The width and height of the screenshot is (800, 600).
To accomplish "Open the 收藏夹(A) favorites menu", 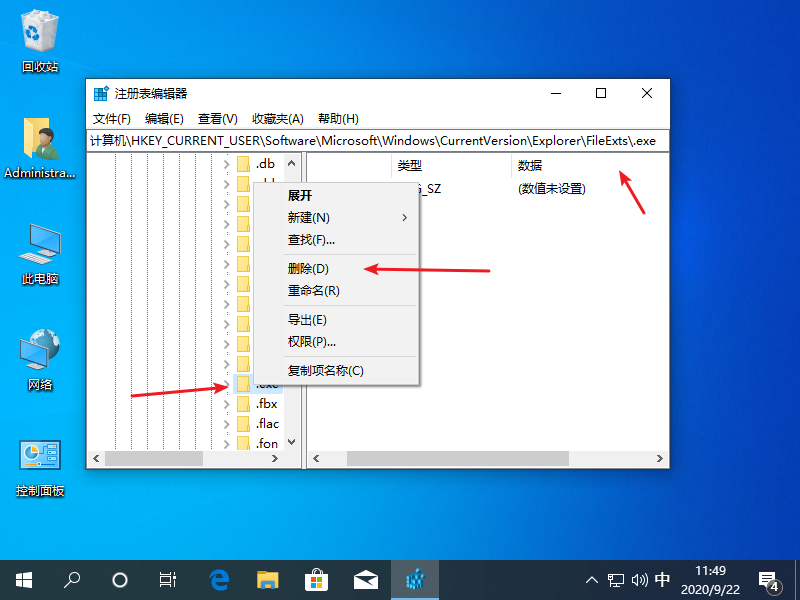I will [277, 118].
